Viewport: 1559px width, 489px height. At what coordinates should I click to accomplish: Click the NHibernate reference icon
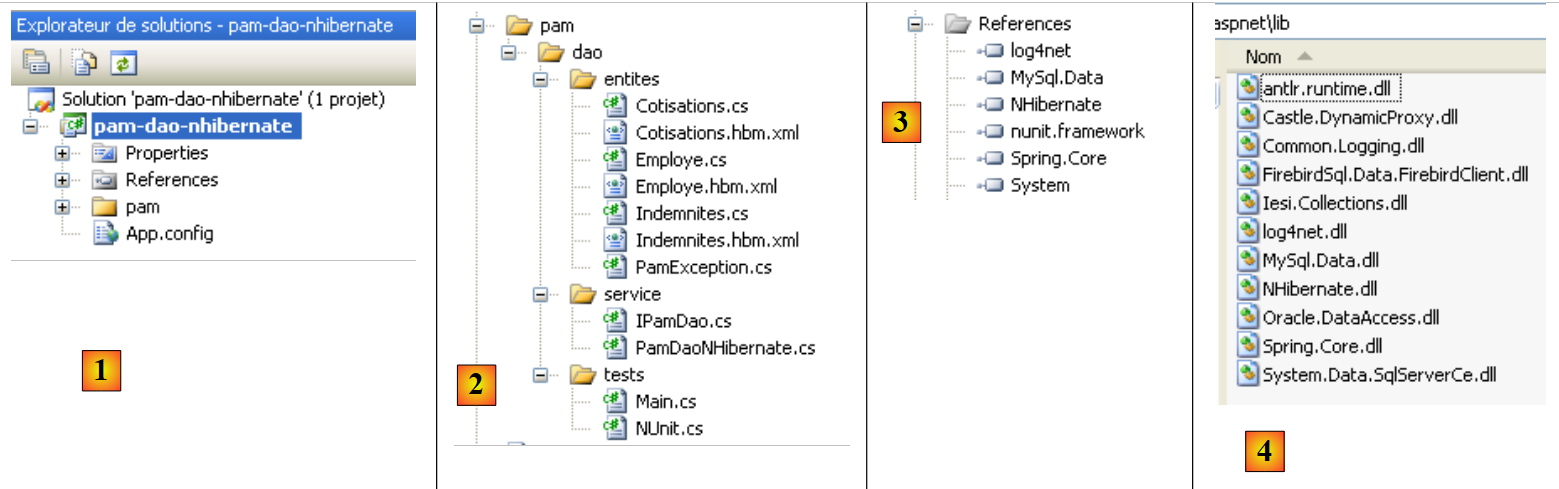(x=991, y=105)
